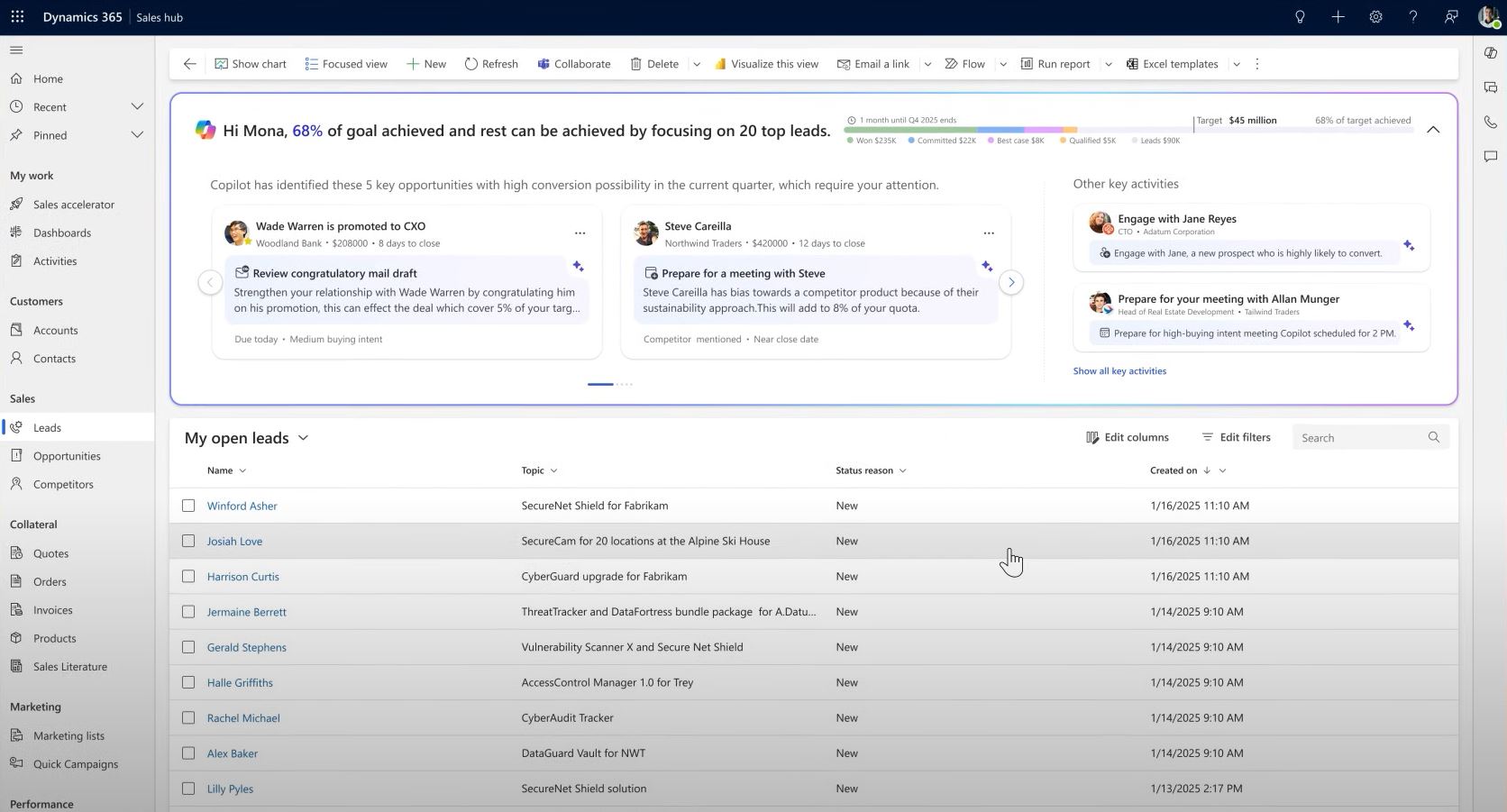The height and width of the screenshot is (812, 1507).
Task: Go to Dashboards
Action: [x=62, y=233]
